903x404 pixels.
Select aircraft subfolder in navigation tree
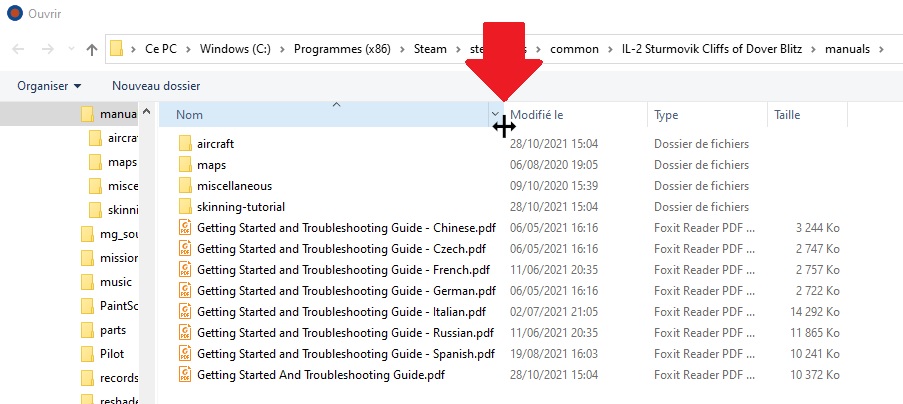113,138
